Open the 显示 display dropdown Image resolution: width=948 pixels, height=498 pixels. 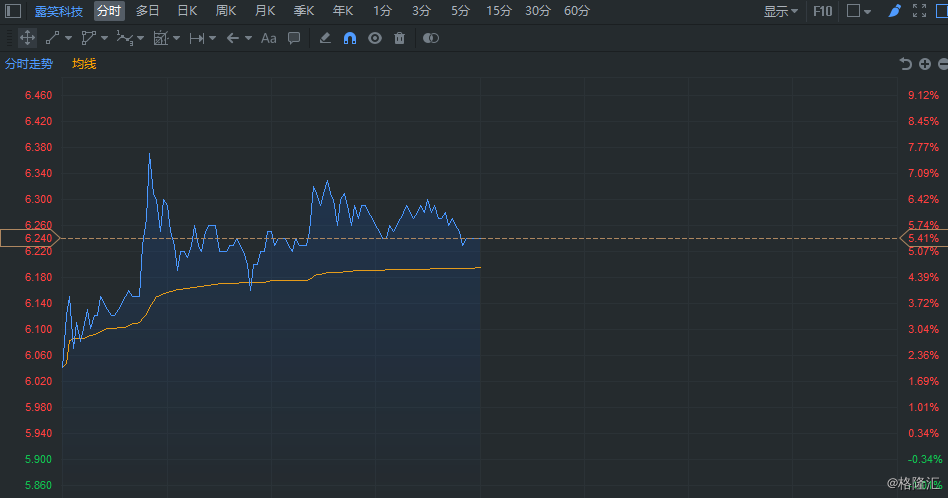pyautogui.click(x=781, y=11)
